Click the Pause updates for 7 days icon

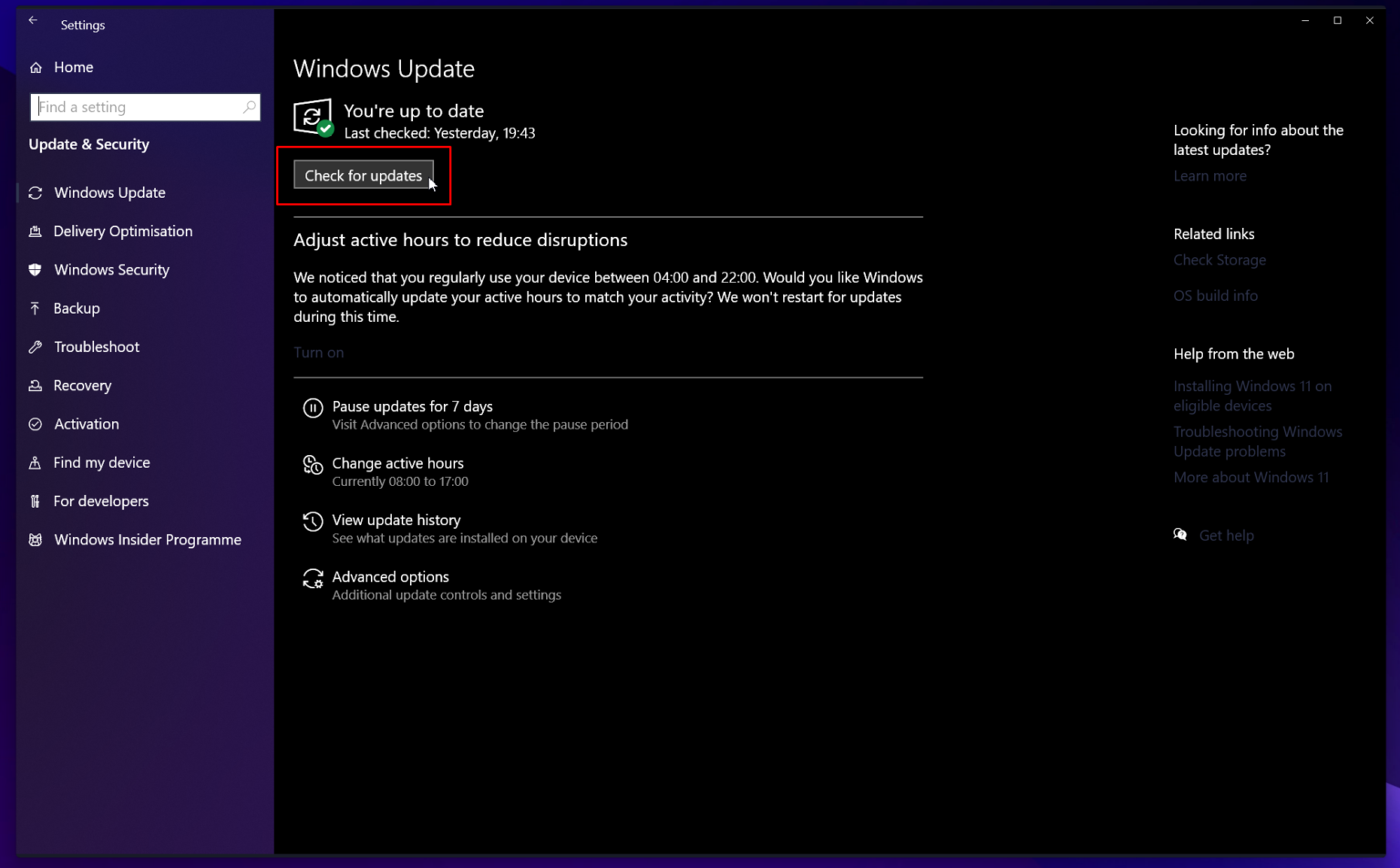point(313,408)
